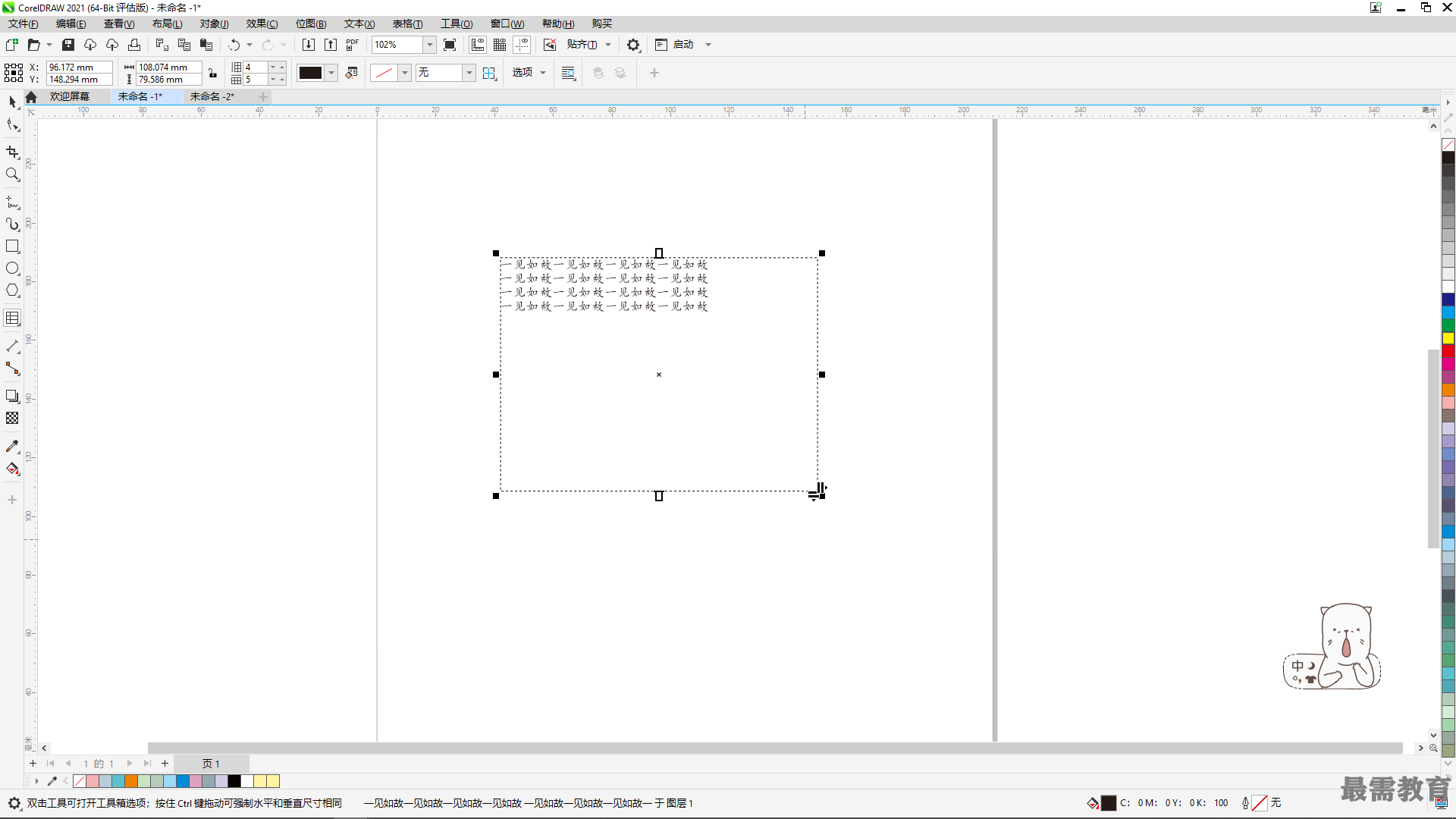Click the Publish to PDF icon
The image size is (1456, 819).
tap(353, 45)
